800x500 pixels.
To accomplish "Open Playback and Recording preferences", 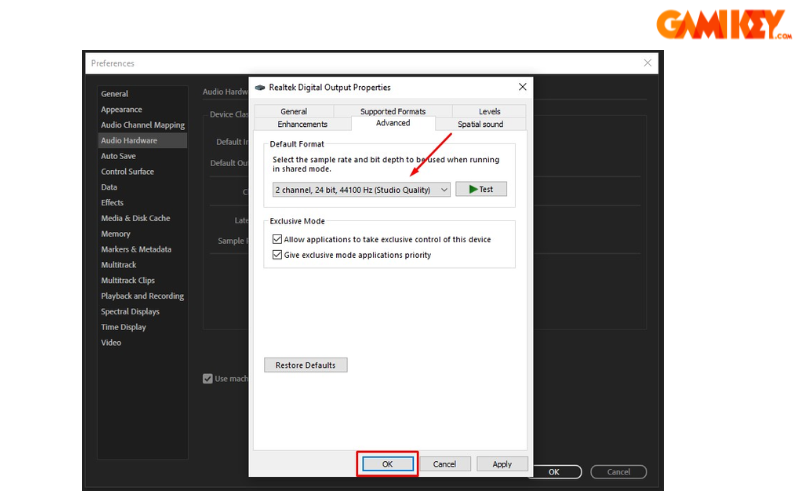I will (x=142, y=296).
